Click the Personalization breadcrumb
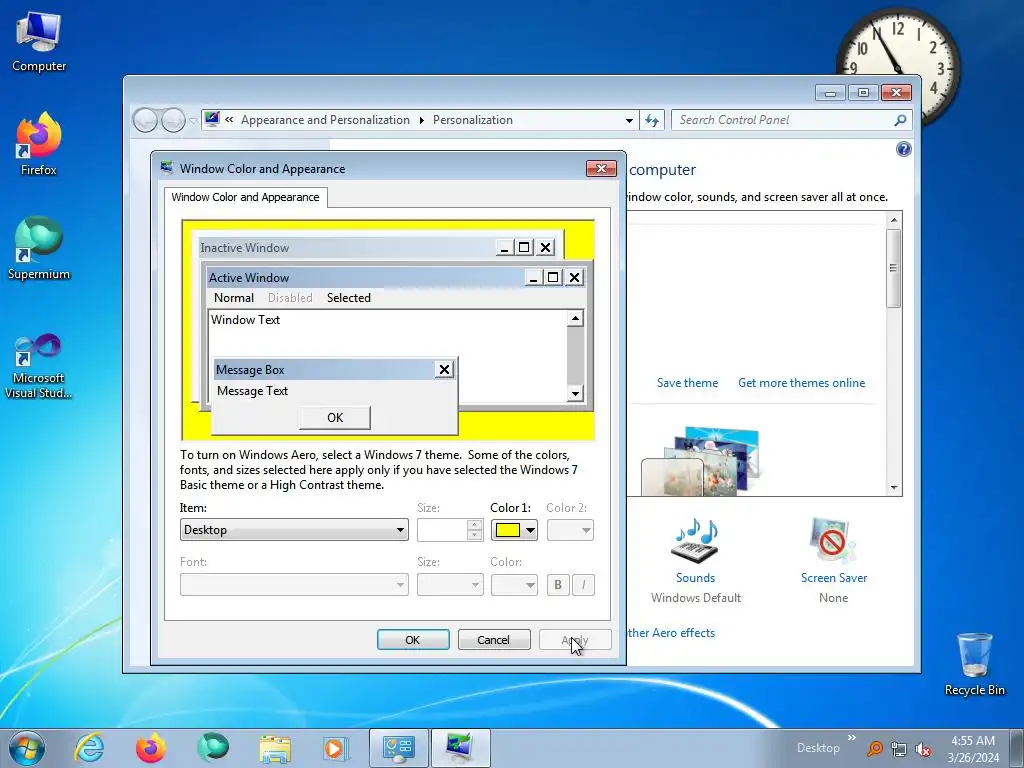Image resolution: width=1024 pixels, height=768 pixels. (473, 120)
